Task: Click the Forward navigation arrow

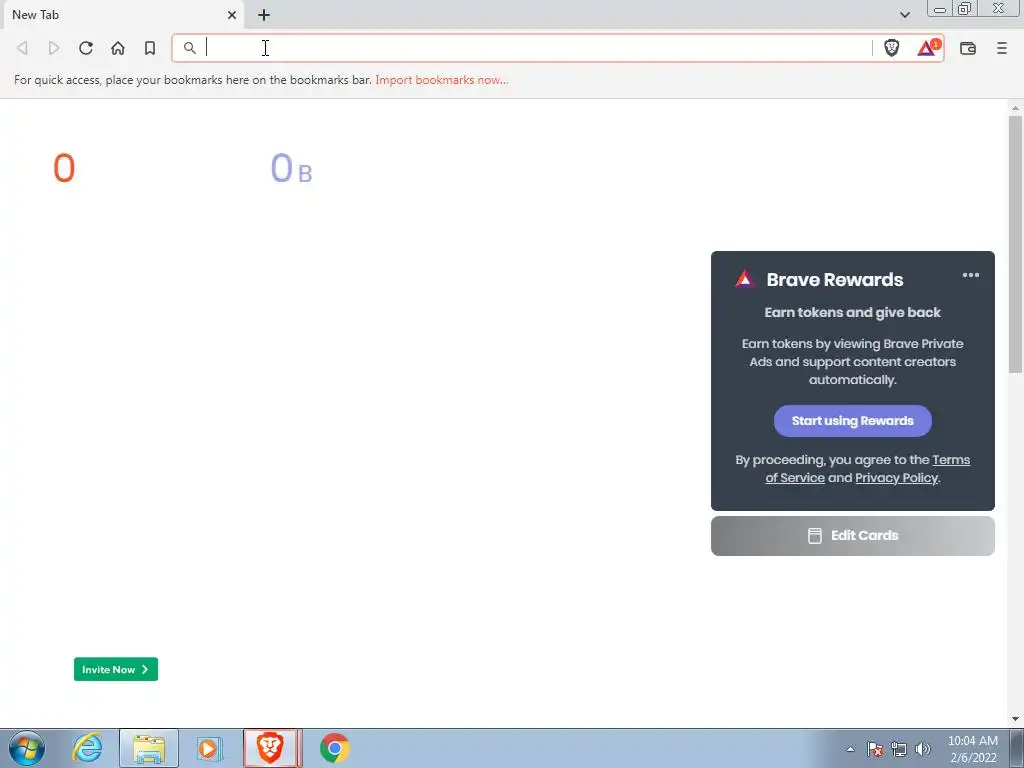Action: click(x=54, y=48)
